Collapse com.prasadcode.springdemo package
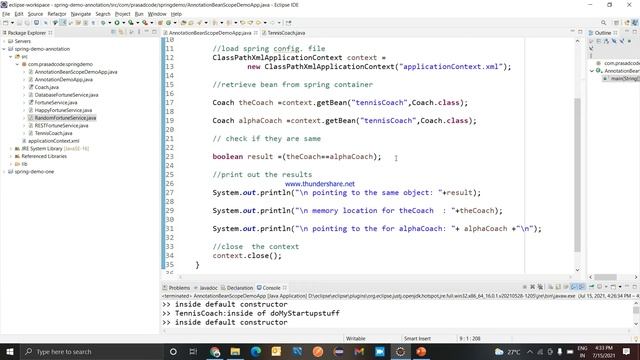The image size is (640, 360). (18, 64)
